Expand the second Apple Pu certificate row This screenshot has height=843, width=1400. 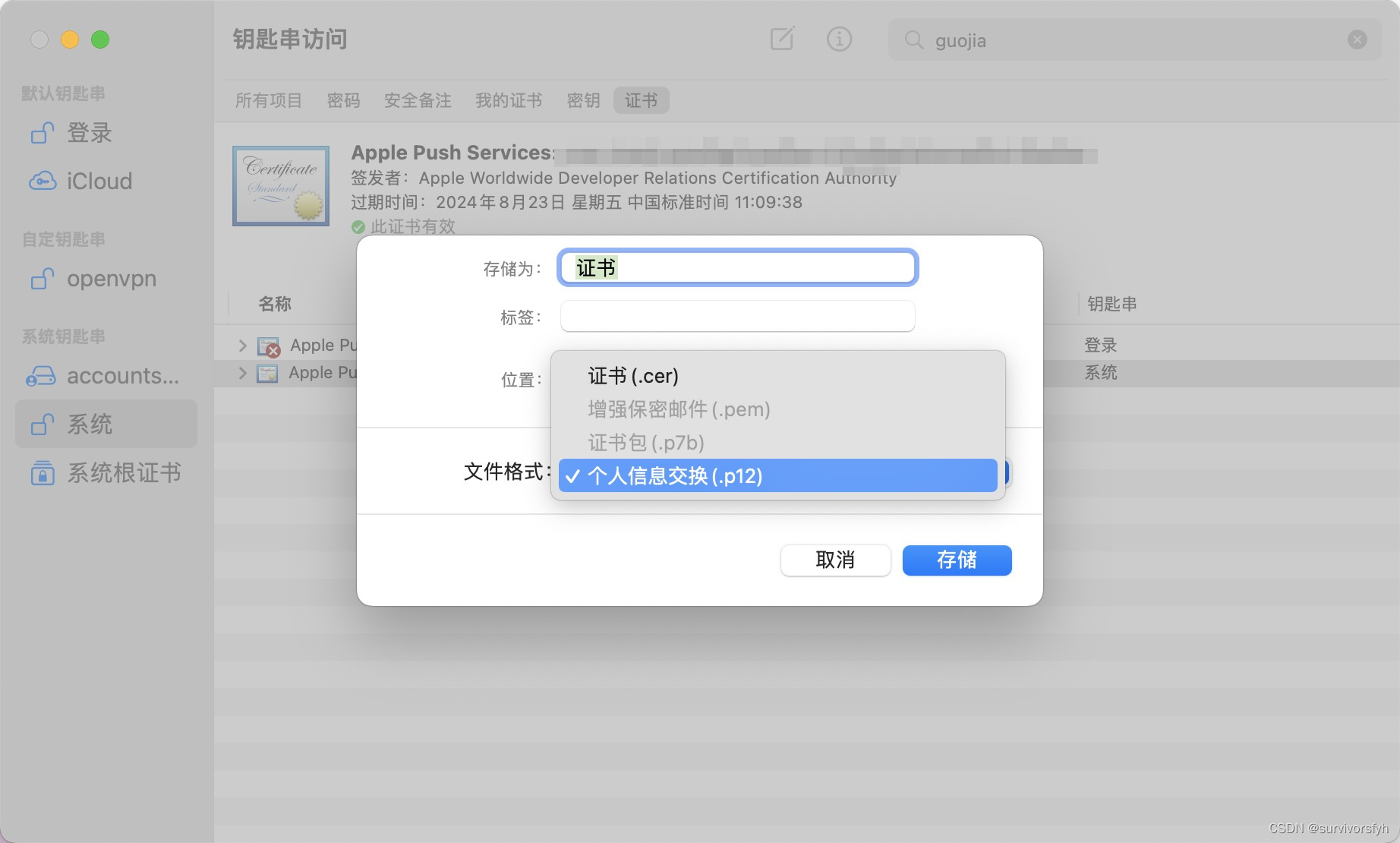(x=243, y=373)
